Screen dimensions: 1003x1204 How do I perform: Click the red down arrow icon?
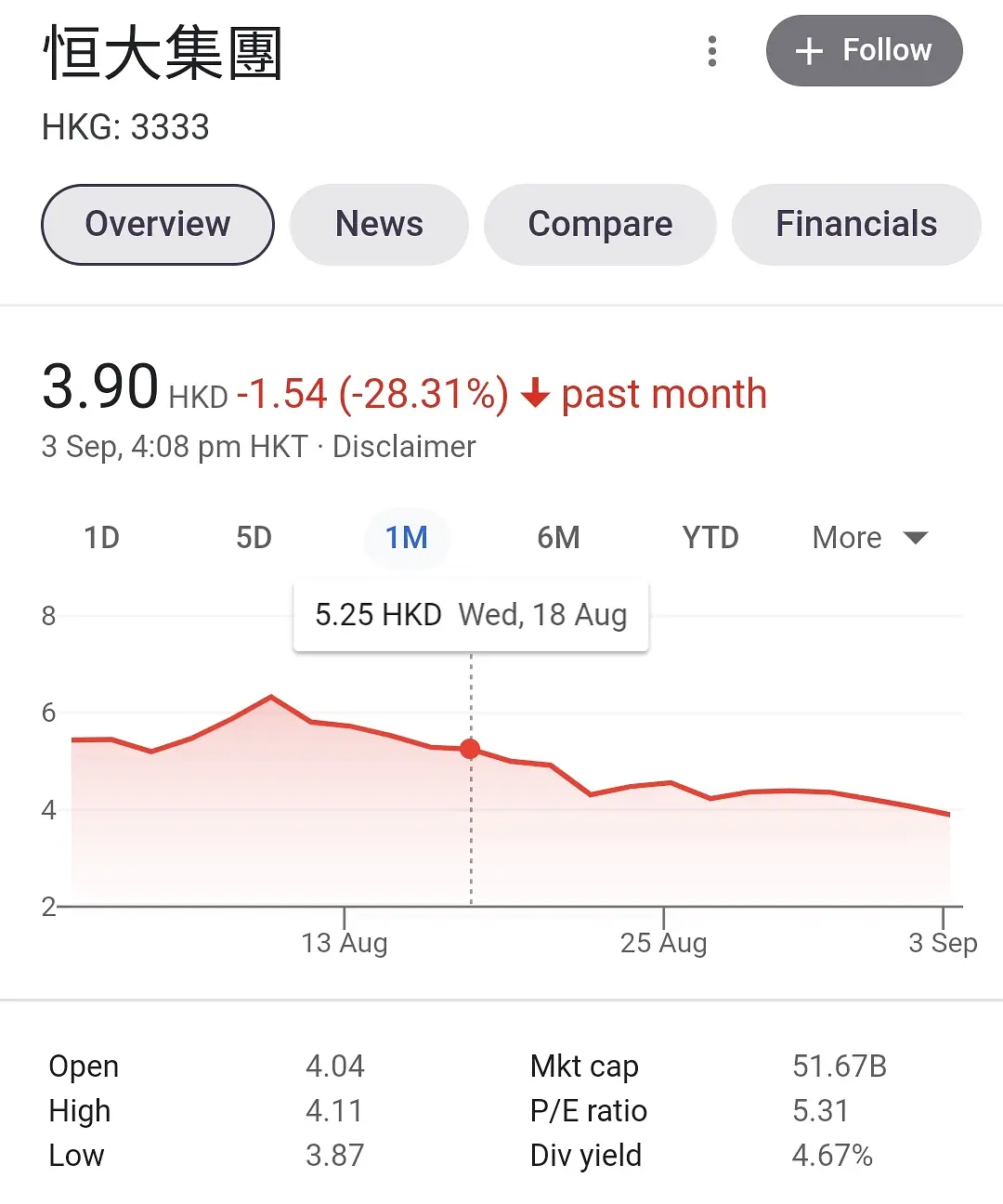tap(535, 394)
